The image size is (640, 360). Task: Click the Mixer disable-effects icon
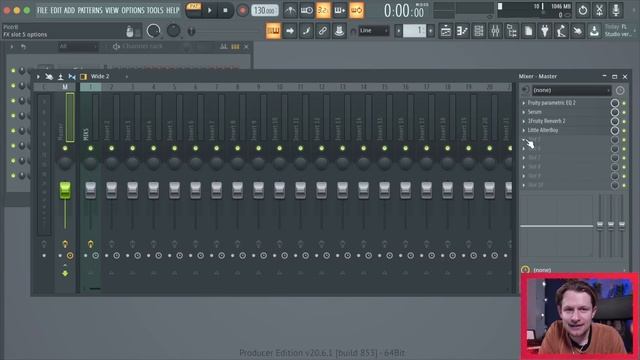tap(49, 76)
